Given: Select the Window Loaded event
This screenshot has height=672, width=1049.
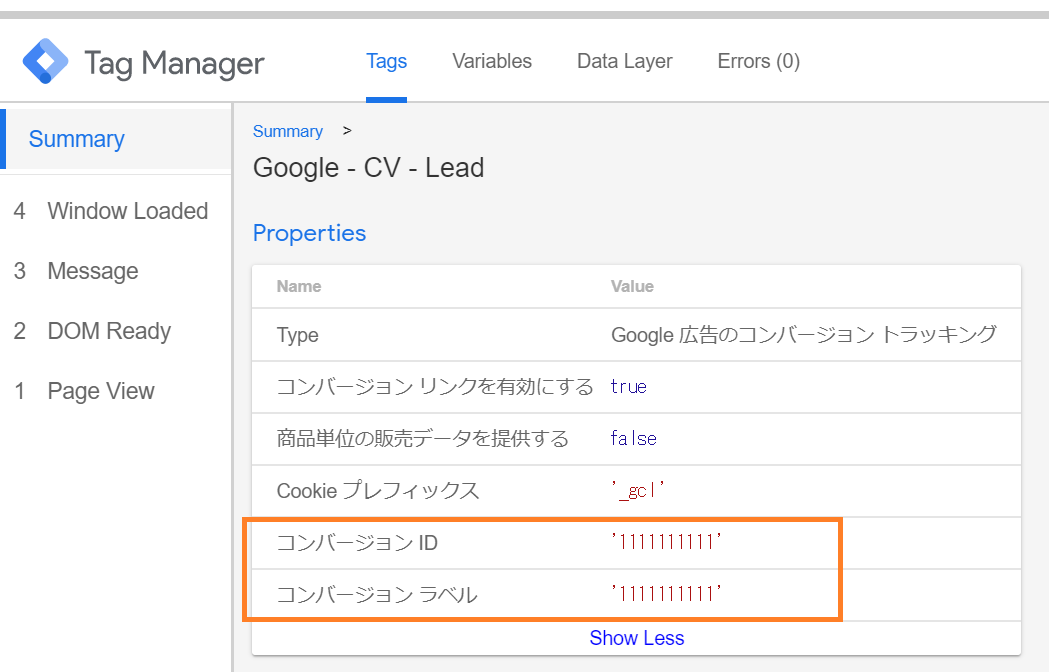Looking at the screenshot, I should (127, 211).
